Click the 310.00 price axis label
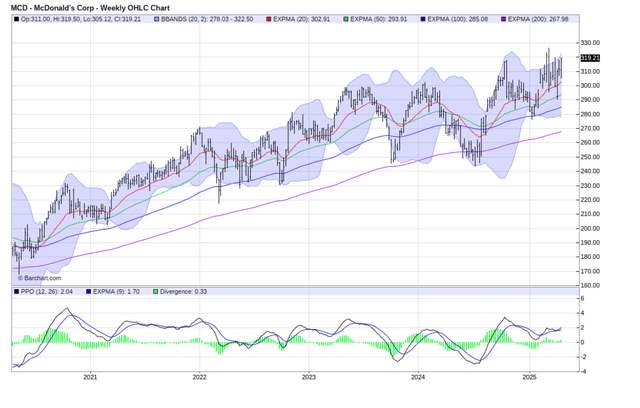The height and width of the screenshot is (408, 640). click(x=590, y=71)
